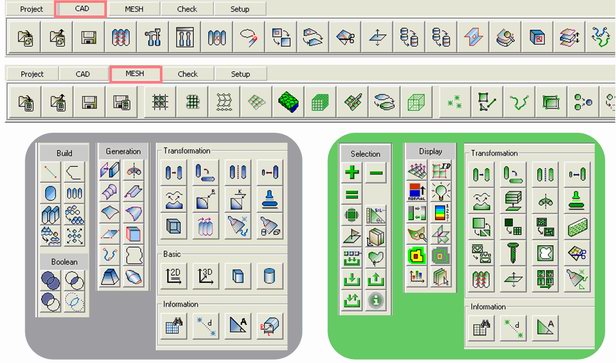Click the green plus Selection add icon
This screenshot has height=363, width=616.
(x=352, y=172)
